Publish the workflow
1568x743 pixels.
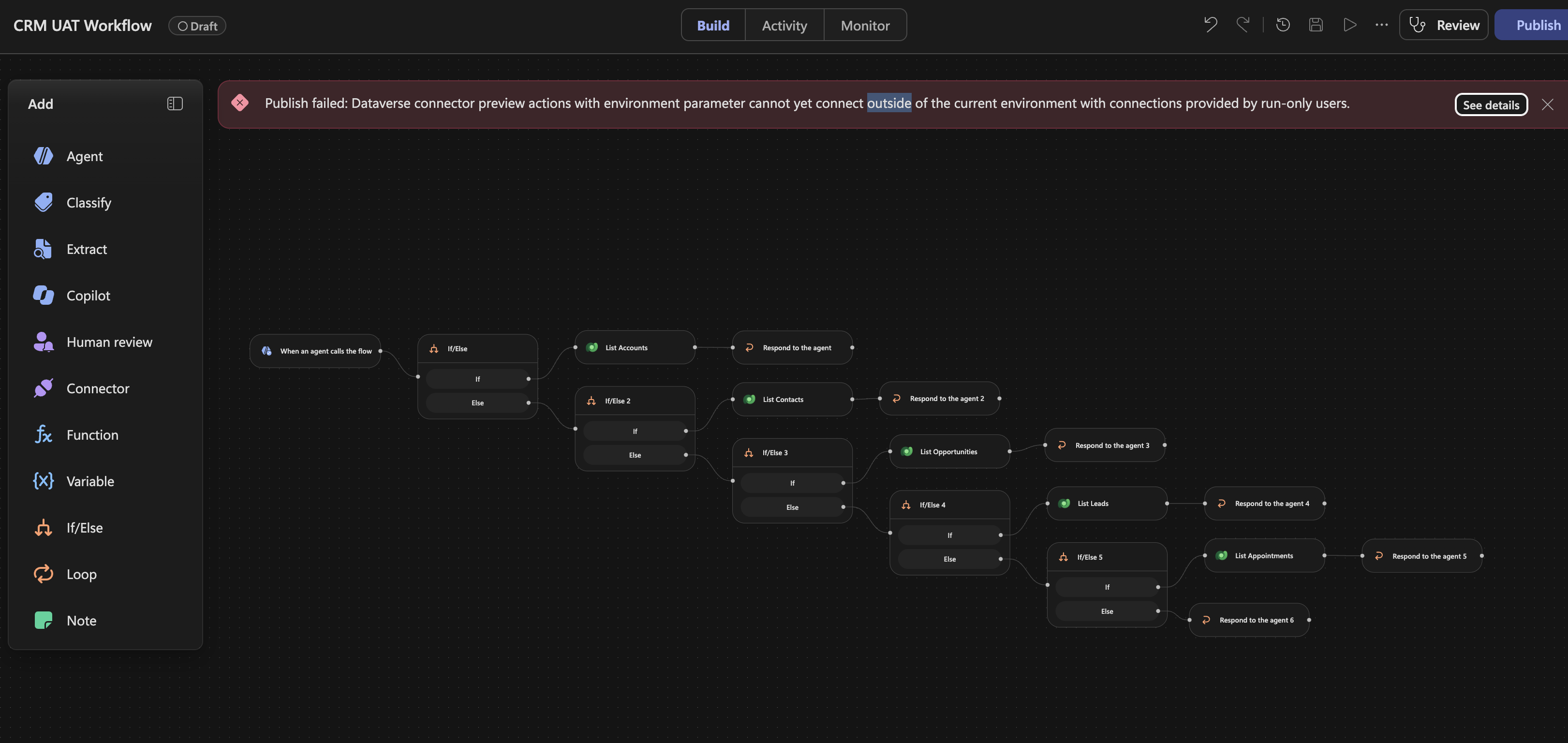click(x=1532, y=25)
